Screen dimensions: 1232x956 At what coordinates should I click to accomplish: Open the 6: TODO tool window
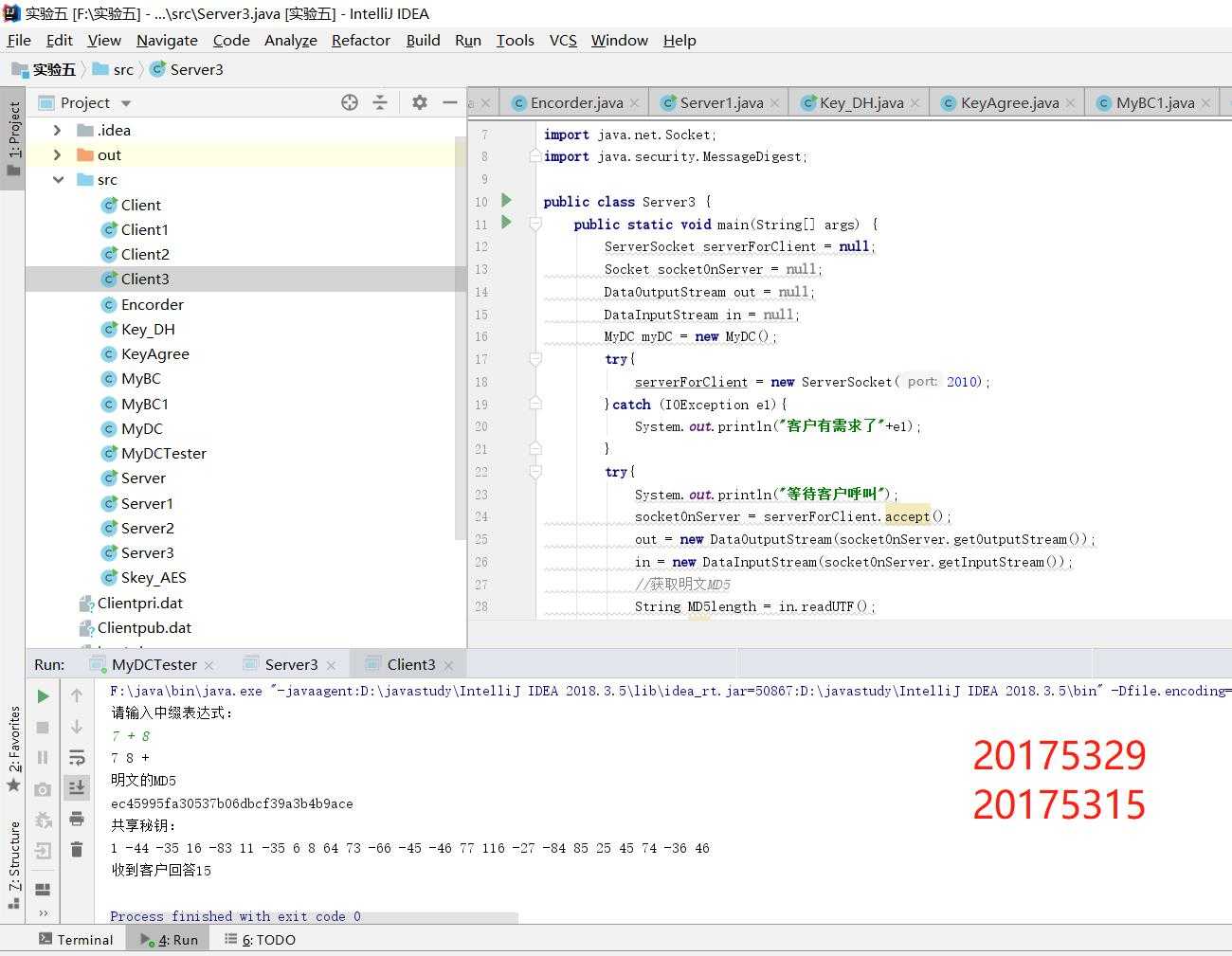click(x=261, y=939)
